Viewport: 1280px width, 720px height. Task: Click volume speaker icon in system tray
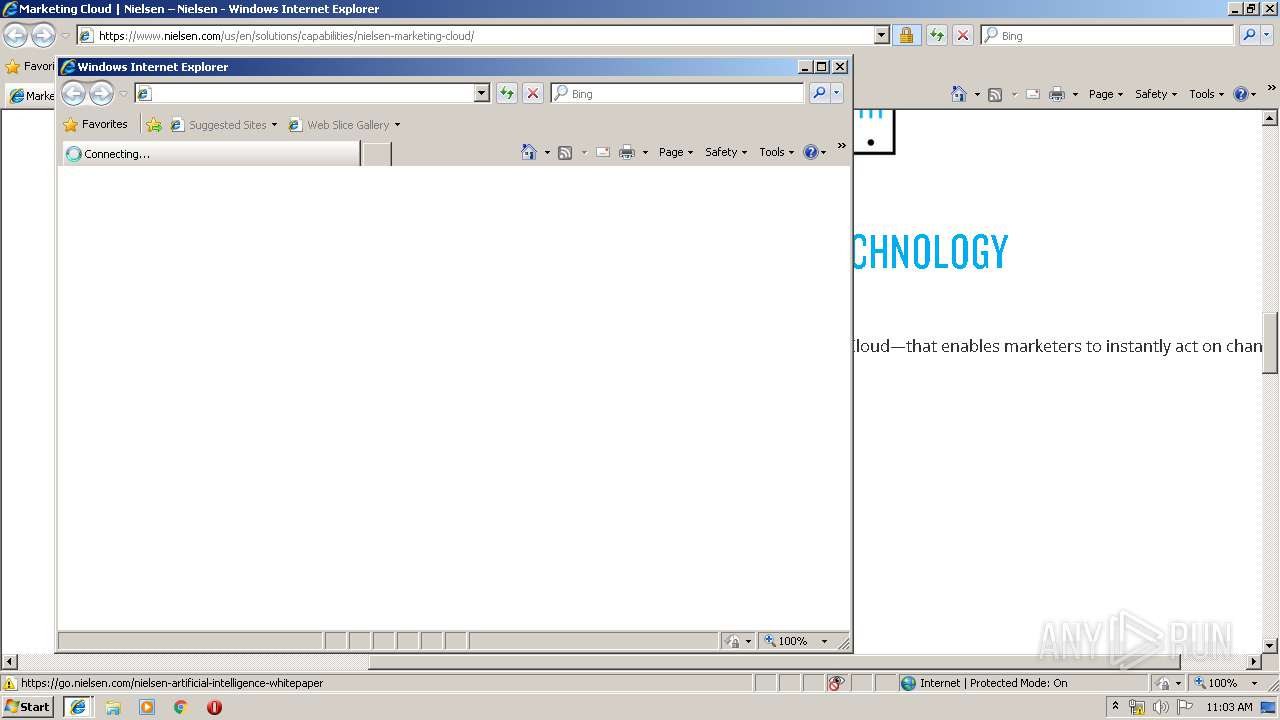pos(1160,707)
